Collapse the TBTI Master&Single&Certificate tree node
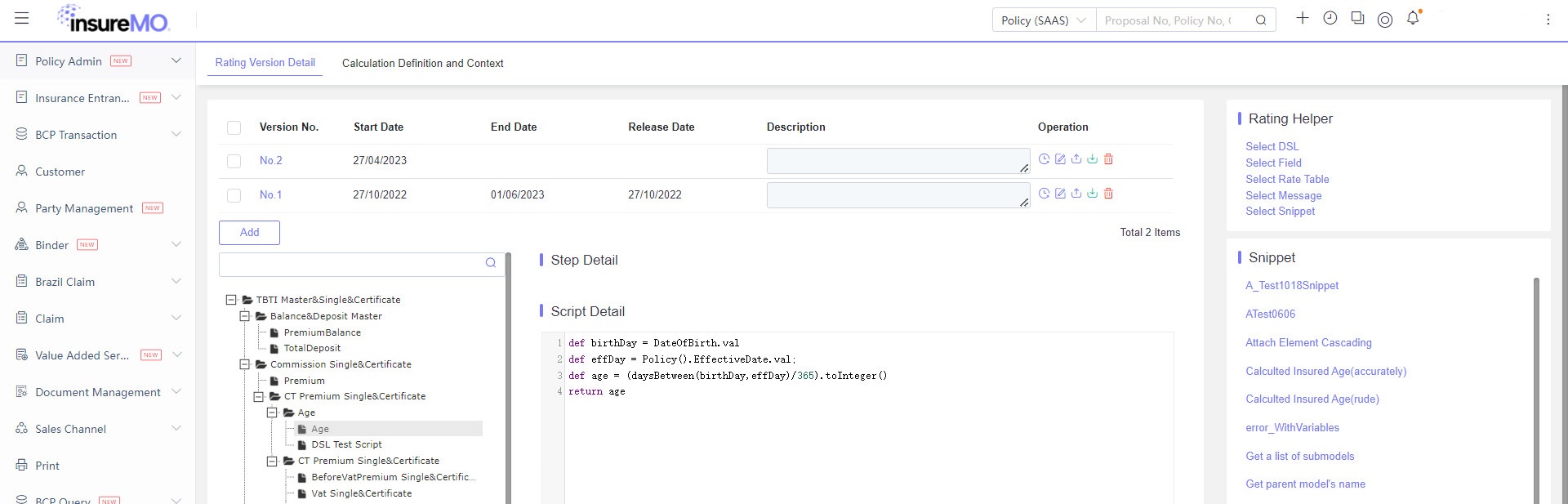1568x504 pixels. point(231,300)
